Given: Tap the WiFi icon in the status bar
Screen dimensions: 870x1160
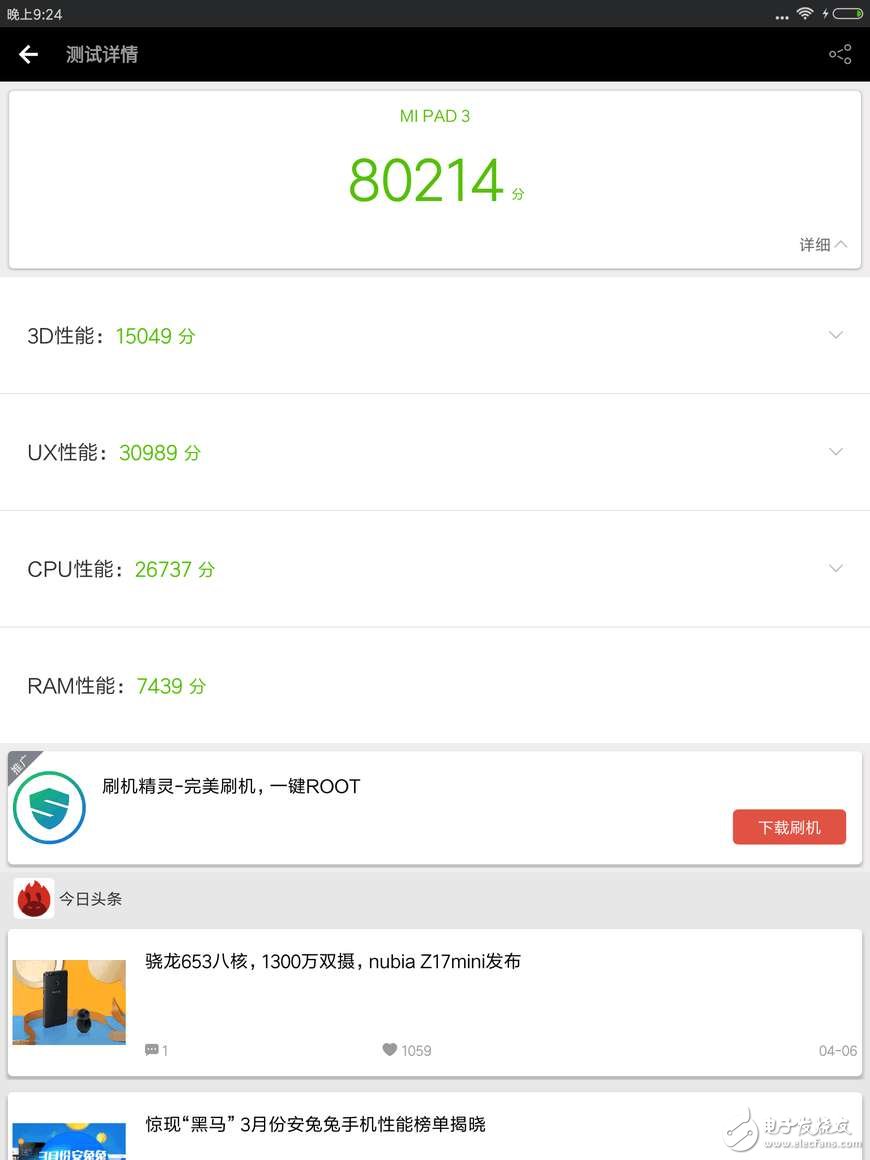Looking at the screenshot, I should tap(806, 14).
